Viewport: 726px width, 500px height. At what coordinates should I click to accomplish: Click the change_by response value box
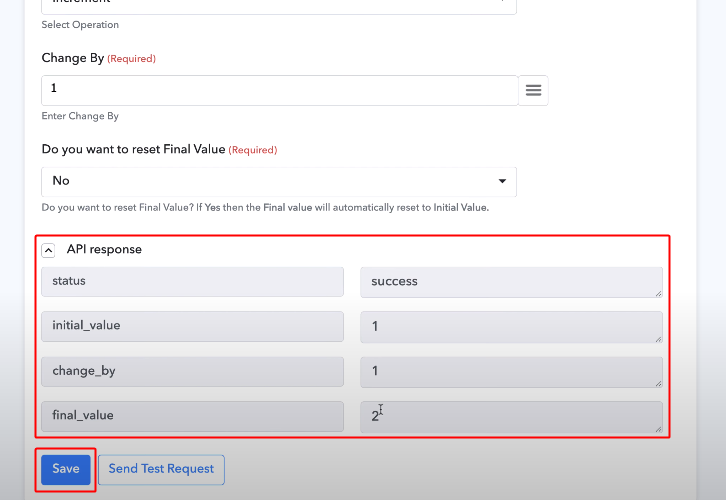pos(511,372)
